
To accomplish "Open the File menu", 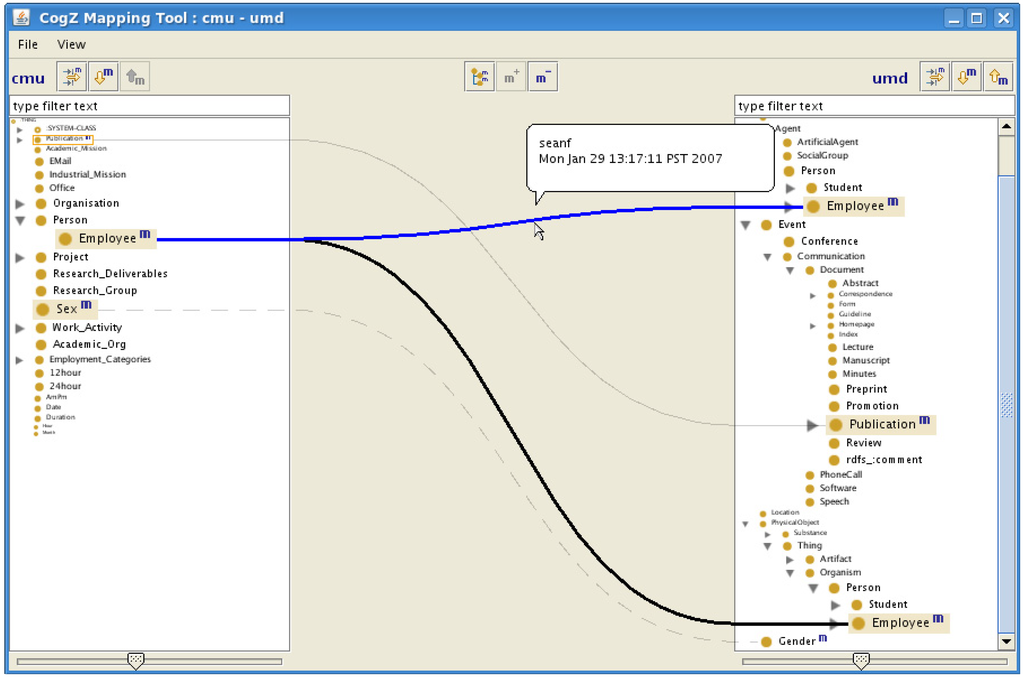I will (28, 44).
